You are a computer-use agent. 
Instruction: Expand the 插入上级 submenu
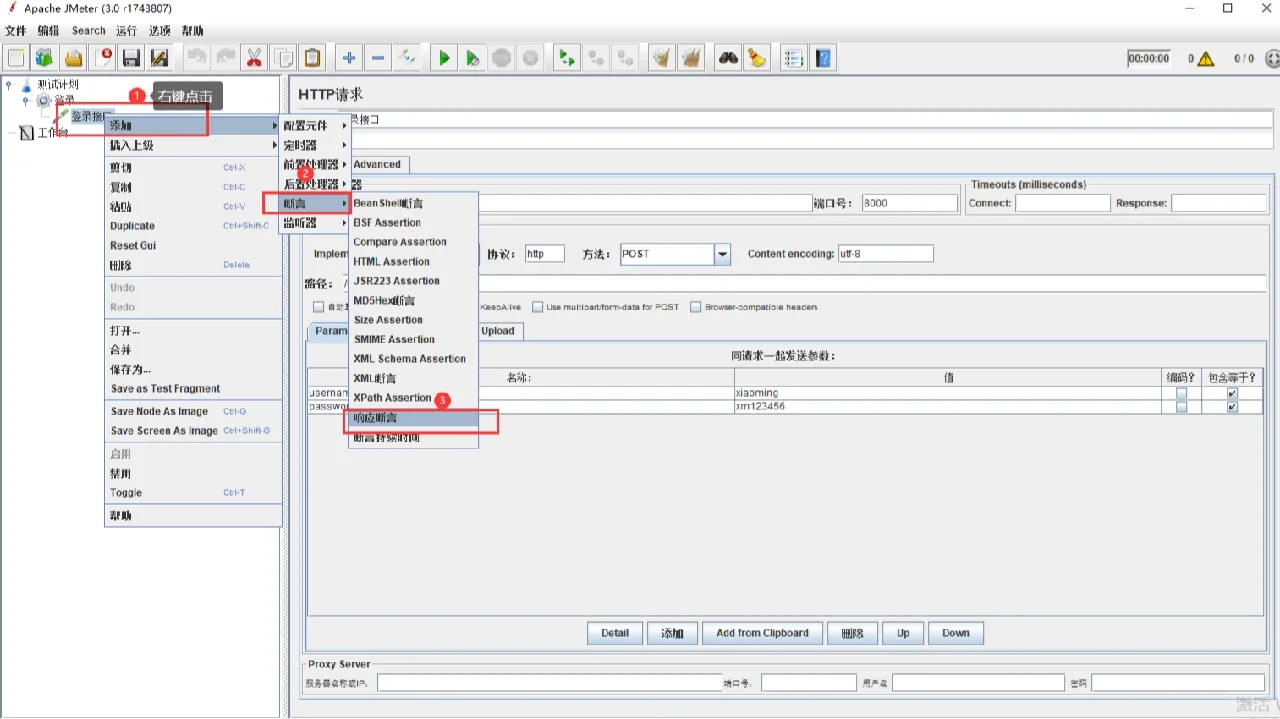(193, 146)
